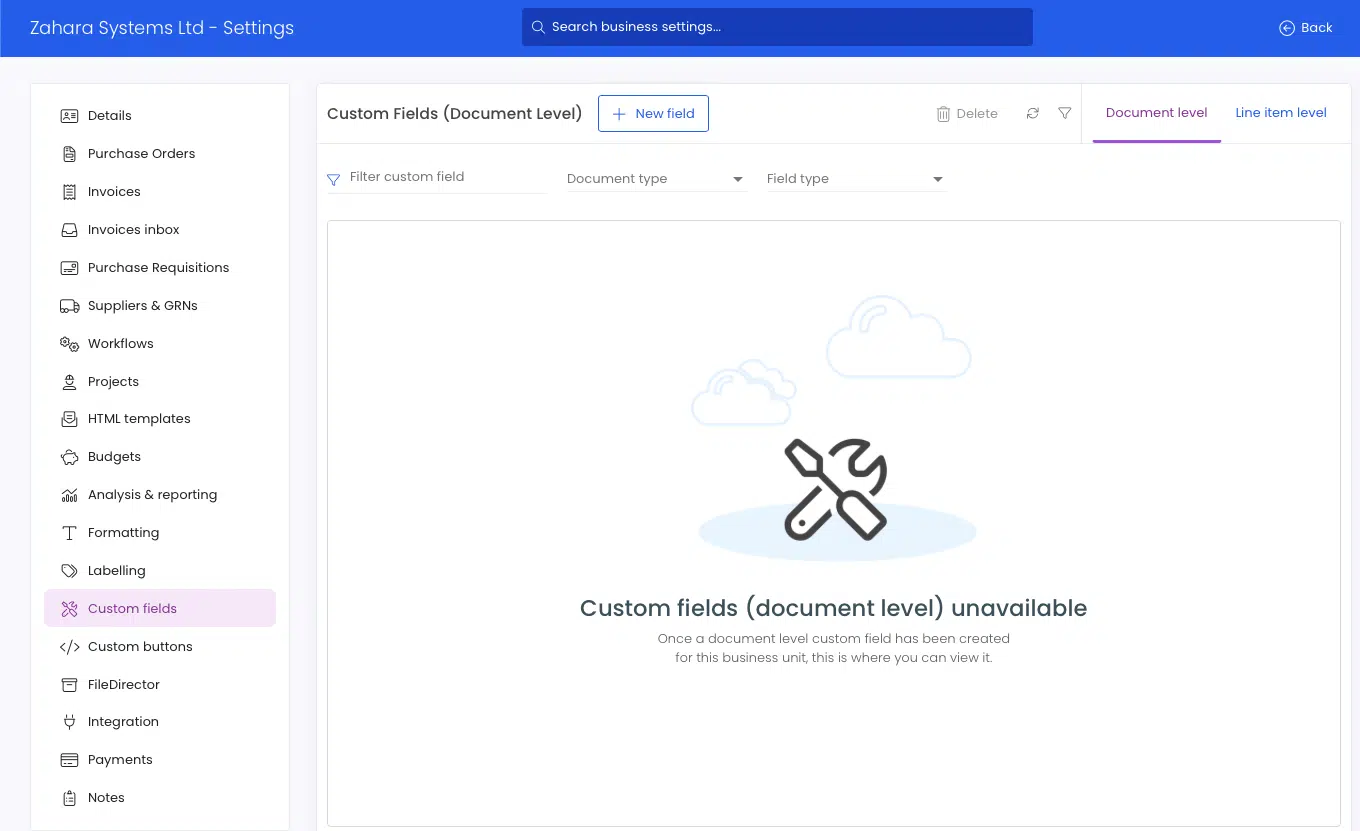The width and height of the screenshot is (1360, 831).
Task: Click the FileDirector archive box icon
Action: point(69,685)
